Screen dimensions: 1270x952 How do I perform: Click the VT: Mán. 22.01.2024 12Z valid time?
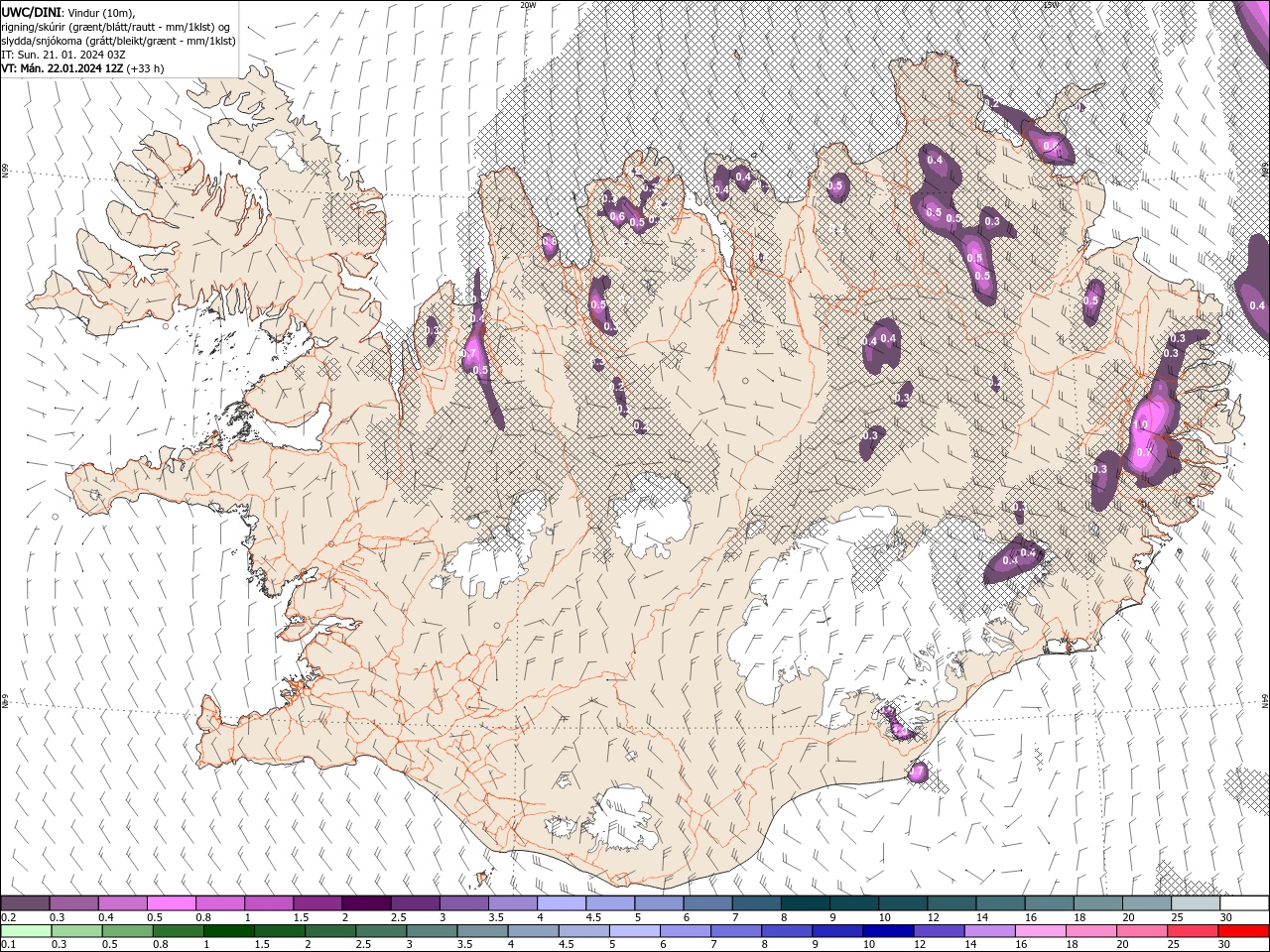(63, 68)
